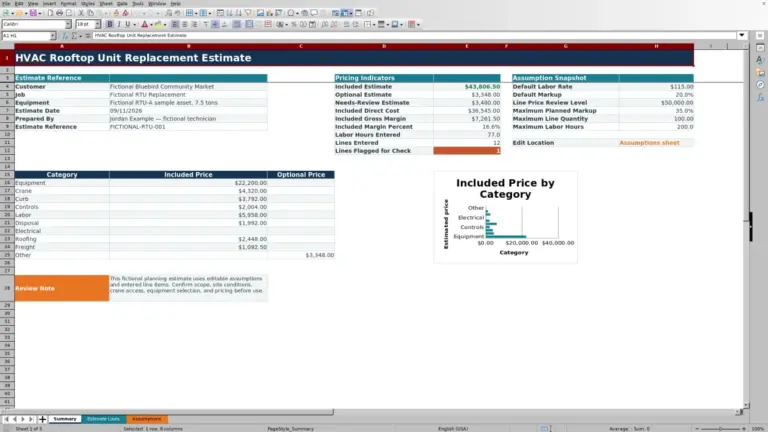Viewport: 768px width, 432px height.
Task: Open the Sheet menu
Action: (106, 3)
